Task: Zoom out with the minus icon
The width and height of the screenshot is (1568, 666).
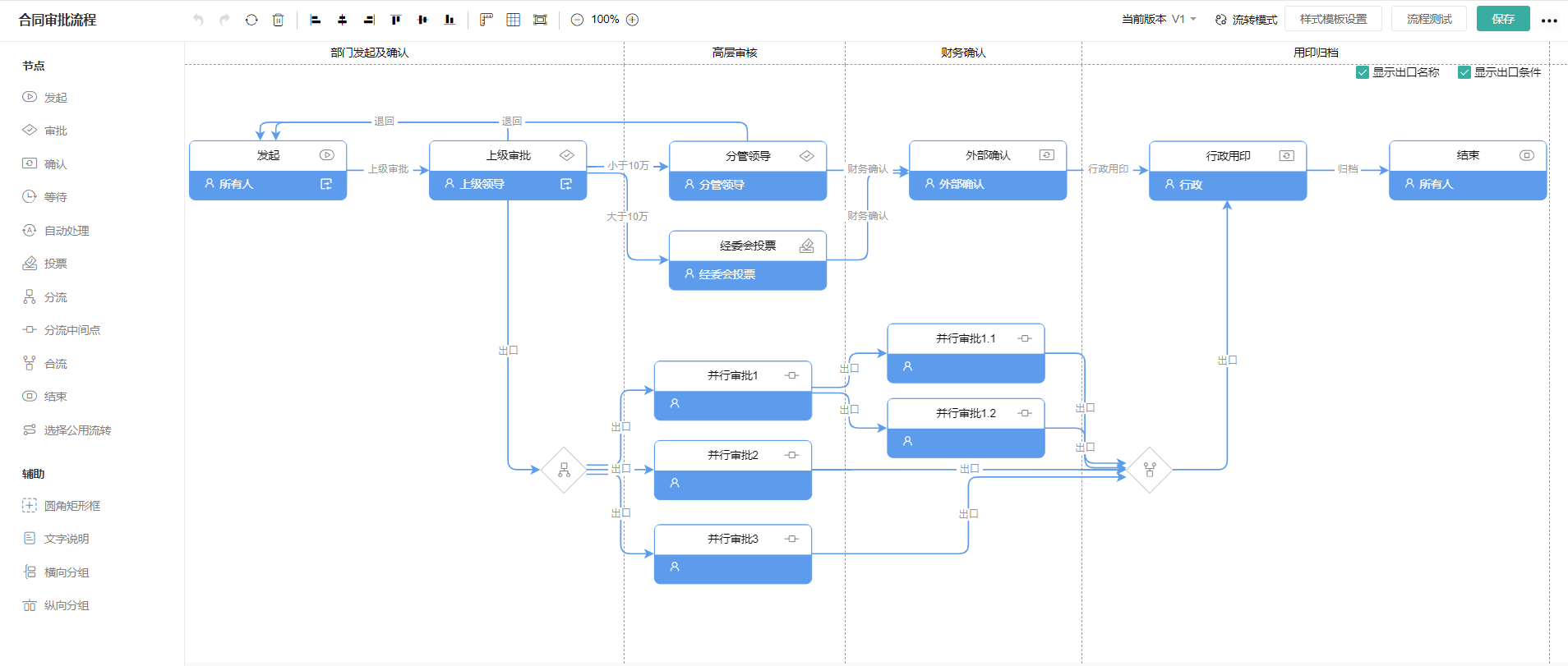Action: [x=577, y=20]
